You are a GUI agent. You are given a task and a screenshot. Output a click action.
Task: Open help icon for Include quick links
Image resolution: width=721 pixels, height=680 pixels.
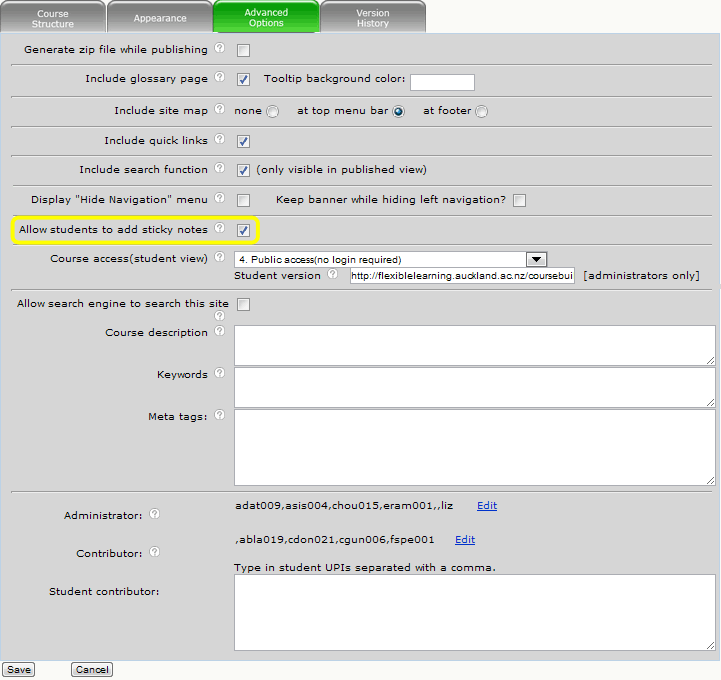(x=220, y=139)
